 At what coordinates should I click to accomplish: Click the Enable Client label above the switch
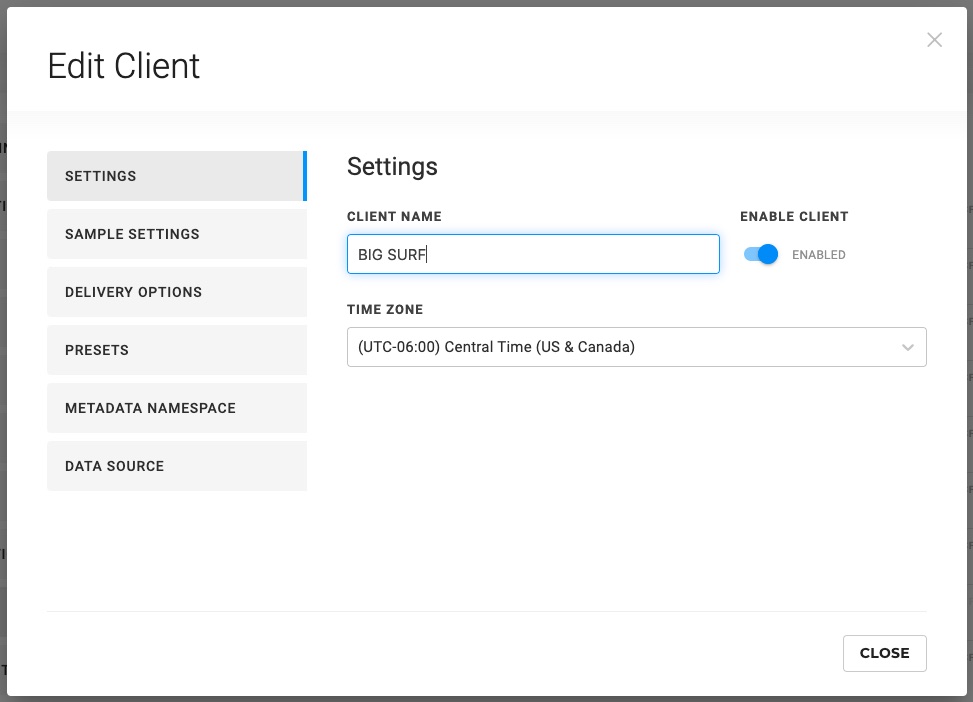[x=794, y=216]
